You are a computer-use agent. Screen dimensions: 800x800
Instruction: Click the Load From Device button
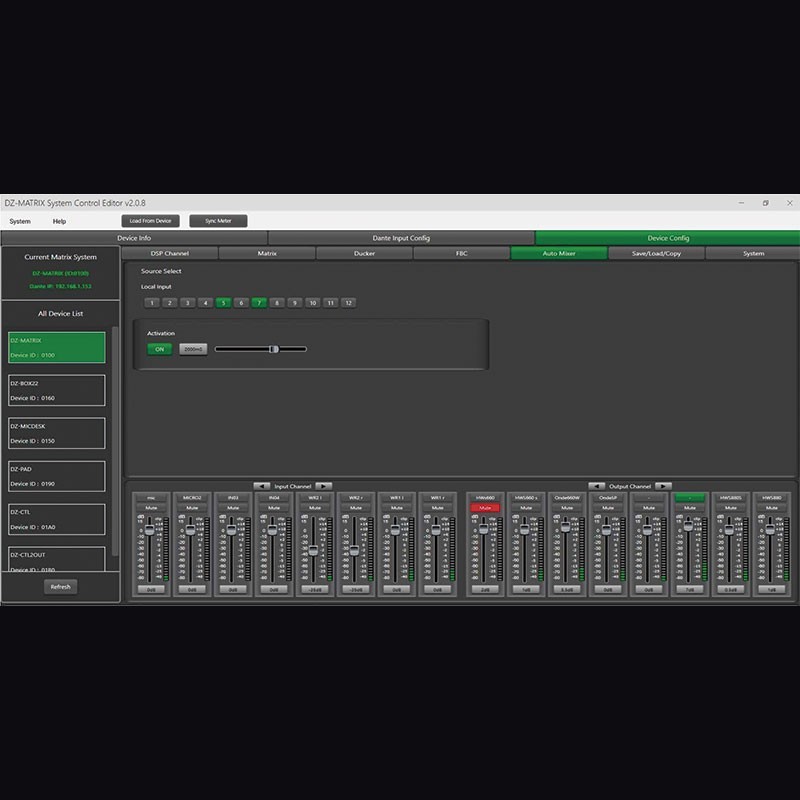click(x=151, y=221)
